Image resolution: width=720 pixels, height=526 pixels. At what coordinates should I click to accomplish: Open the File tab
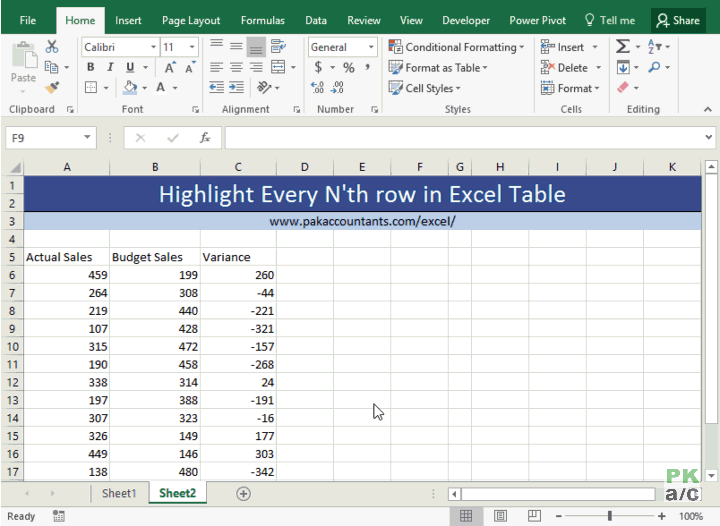(x=28, y=20)
